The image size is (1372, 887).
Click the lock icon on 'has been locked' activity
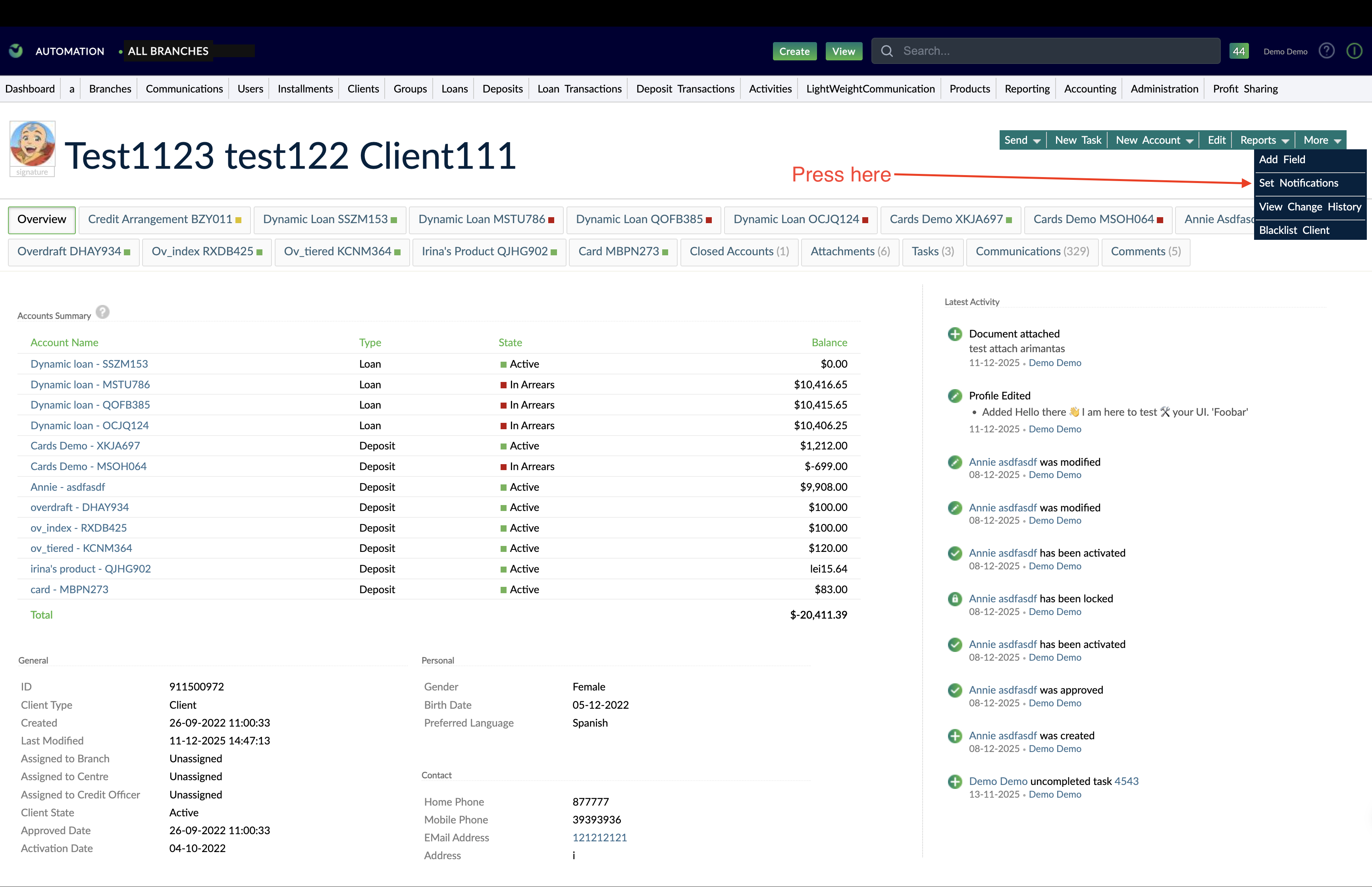tap(955, 599)
